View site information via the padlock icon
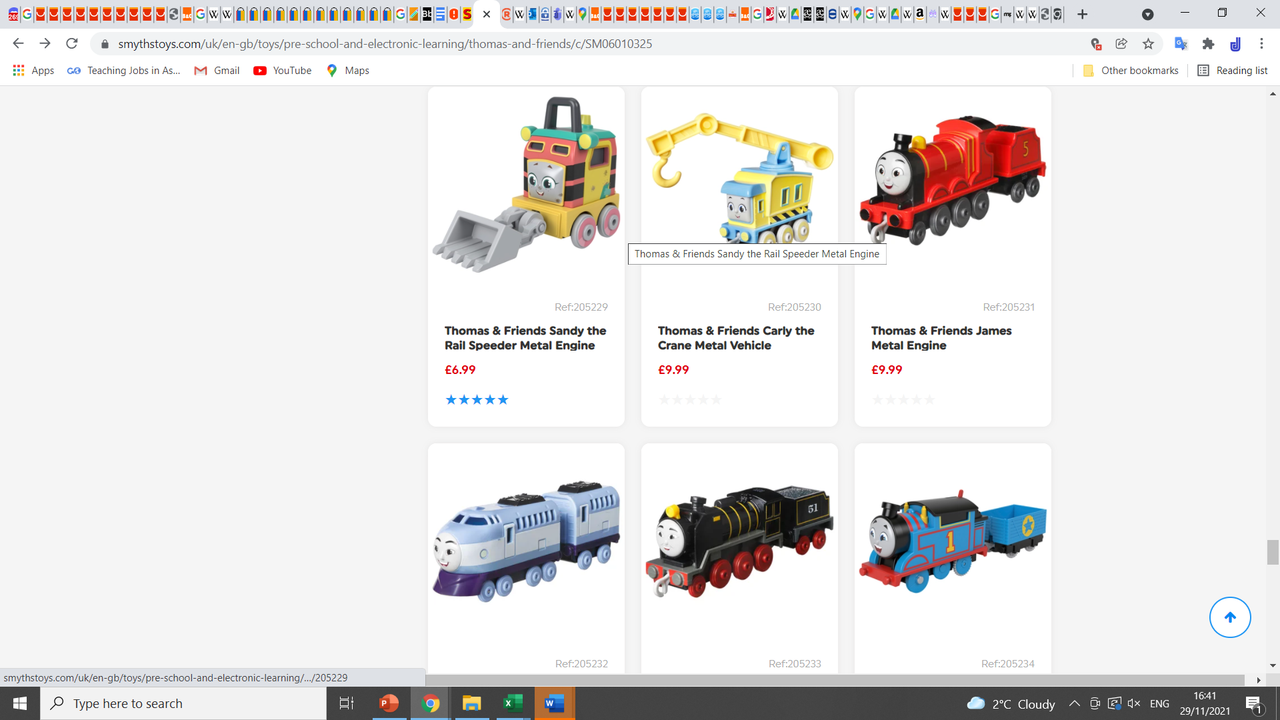The image size is (1280, 720). point(105,44)
